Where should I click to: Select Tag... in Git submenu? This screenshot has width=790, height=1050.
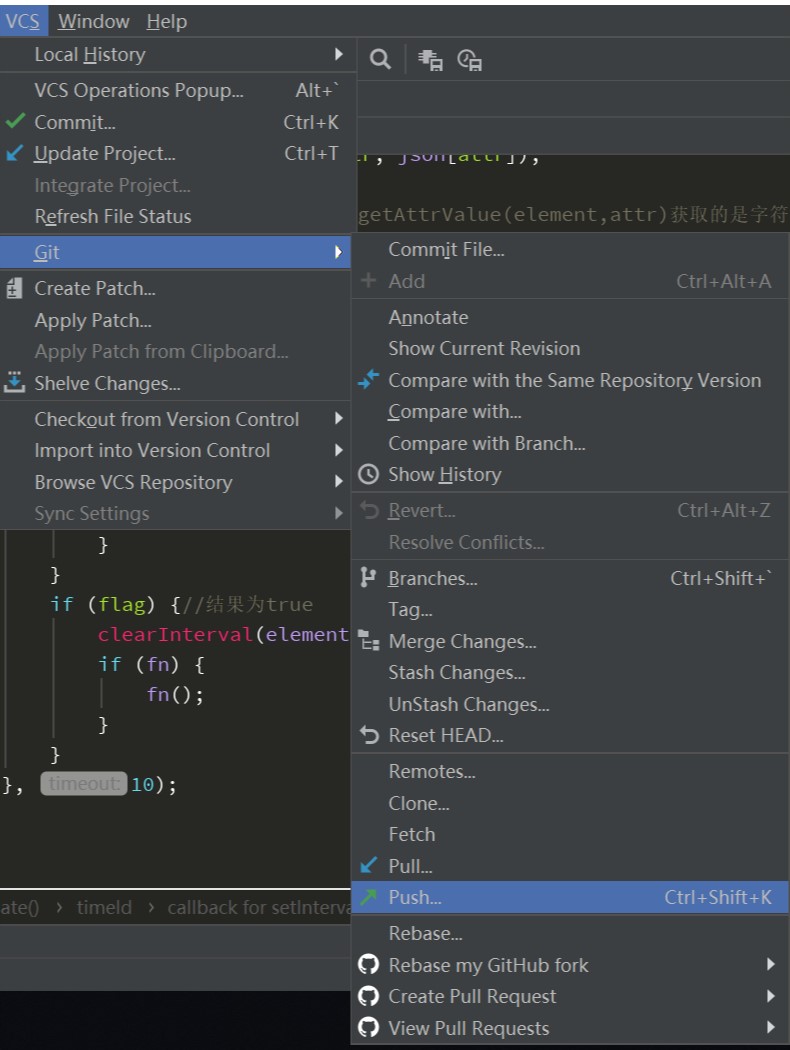[570, 609]
